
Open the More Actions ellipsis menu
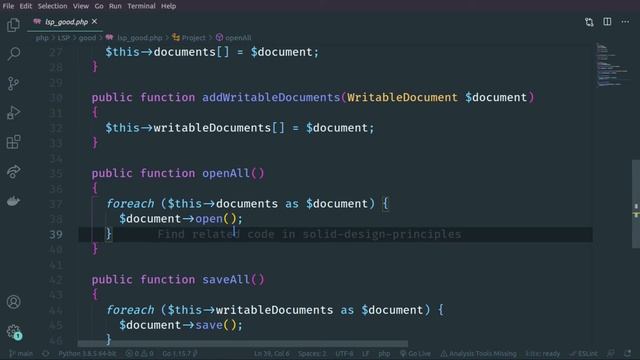click(625, 22)
